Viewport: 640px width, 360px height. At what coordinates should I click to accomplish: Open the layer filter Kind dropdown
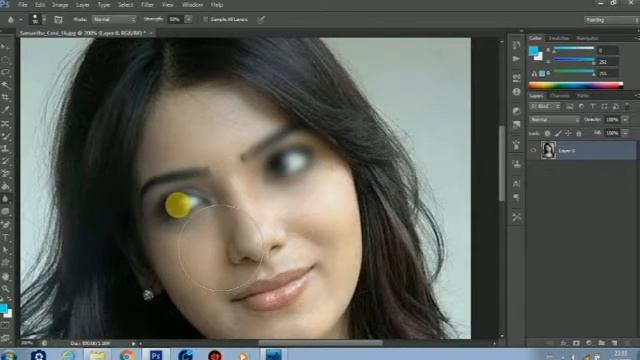(x=545, y=107)
